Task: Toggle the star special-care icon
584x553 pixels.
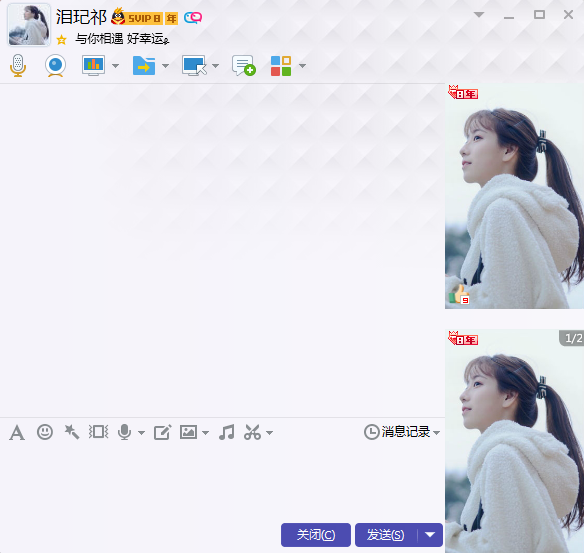Action: pyautogui.click(x=61, y=39)
